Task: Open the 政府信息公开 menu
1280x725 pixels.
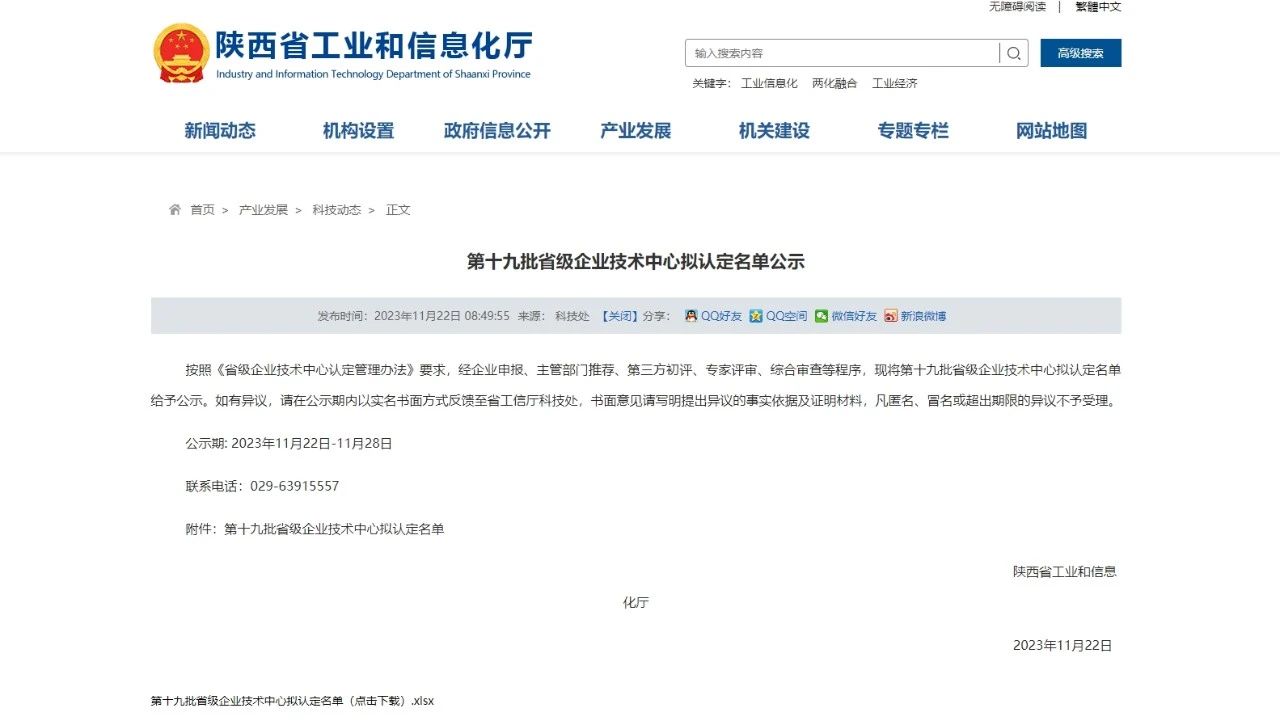Action: pos(497,131)
